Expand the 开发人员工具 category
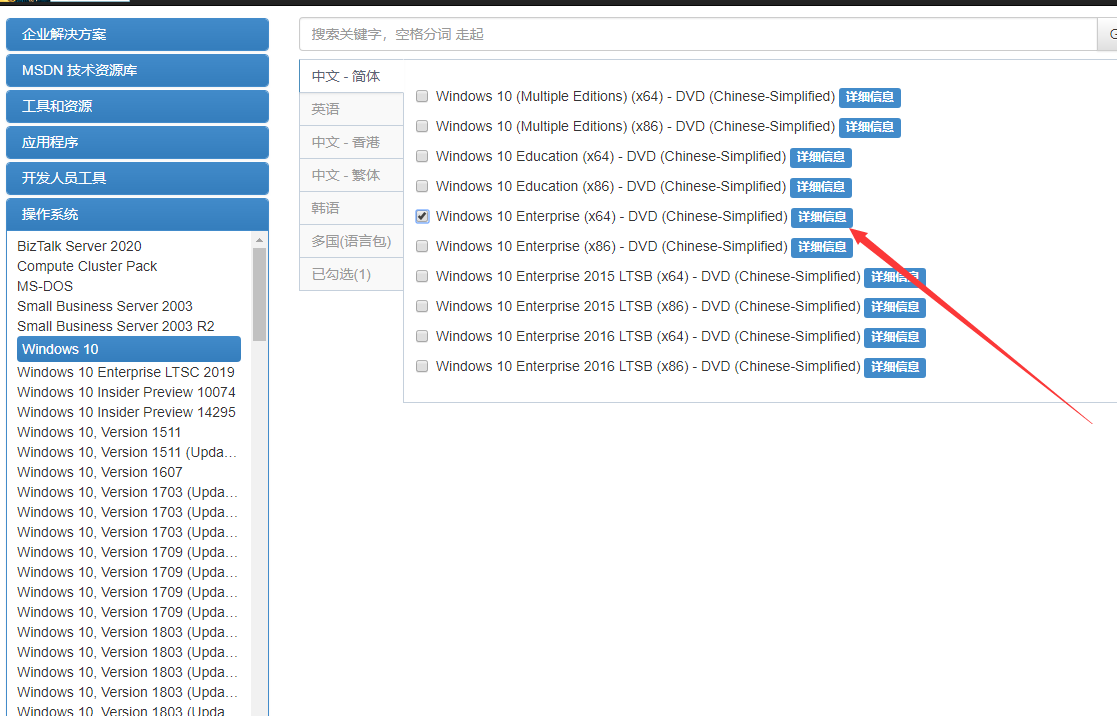Viewport: 1117px width, 716px height. tap(137, 178)
